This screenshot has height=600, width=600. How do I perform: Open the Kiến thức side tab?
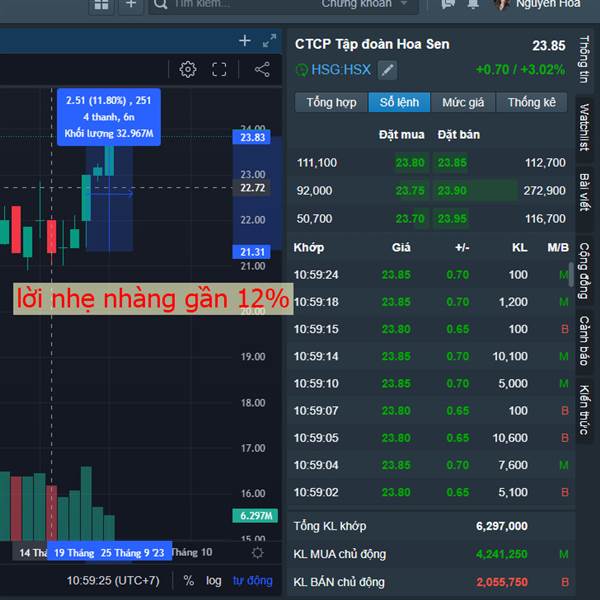click(584, 410)
